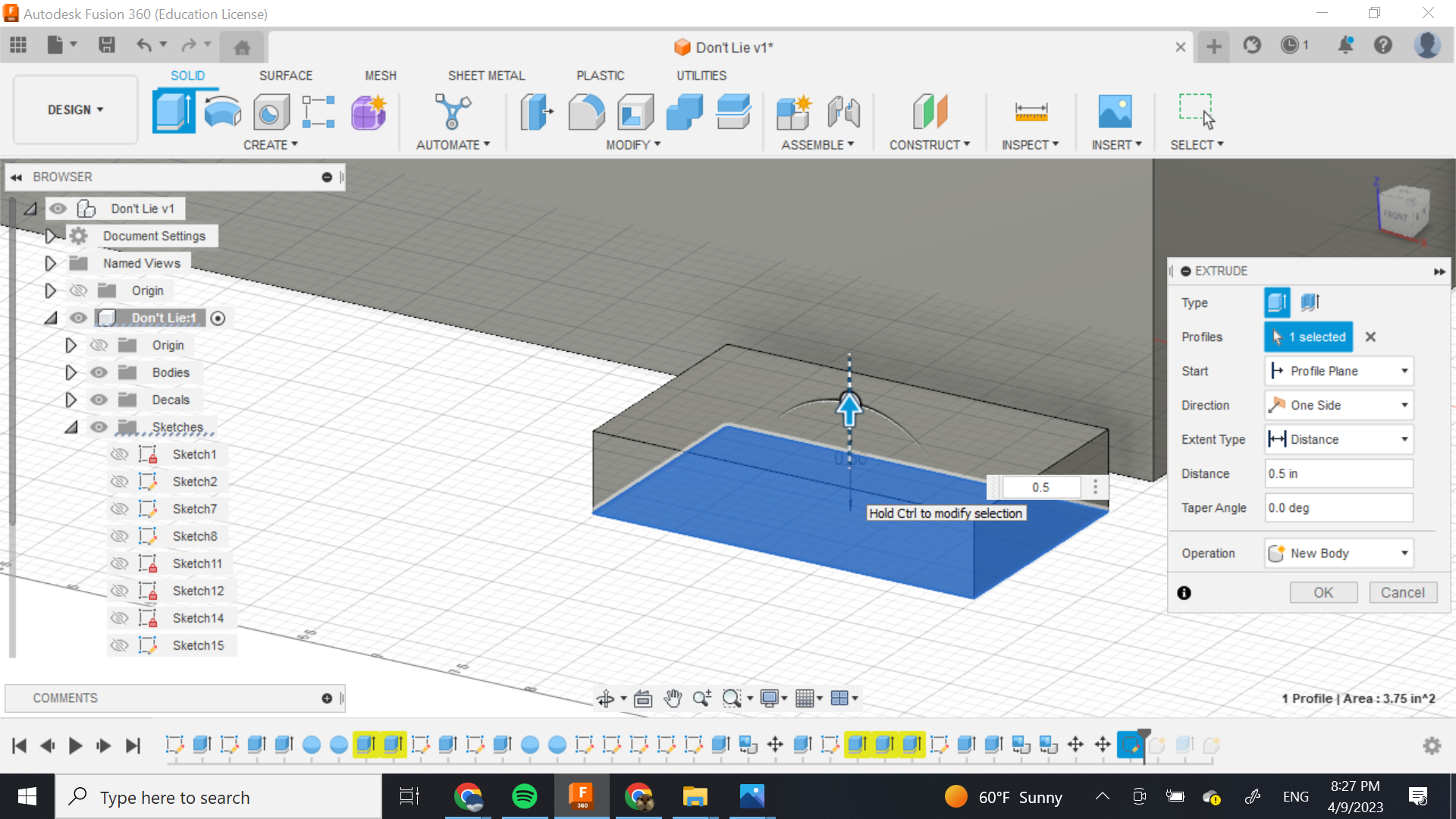Screen dimensions: 1456x819
Task: Select the Extrude tool in toolbar
Action: tap(173, 111)
